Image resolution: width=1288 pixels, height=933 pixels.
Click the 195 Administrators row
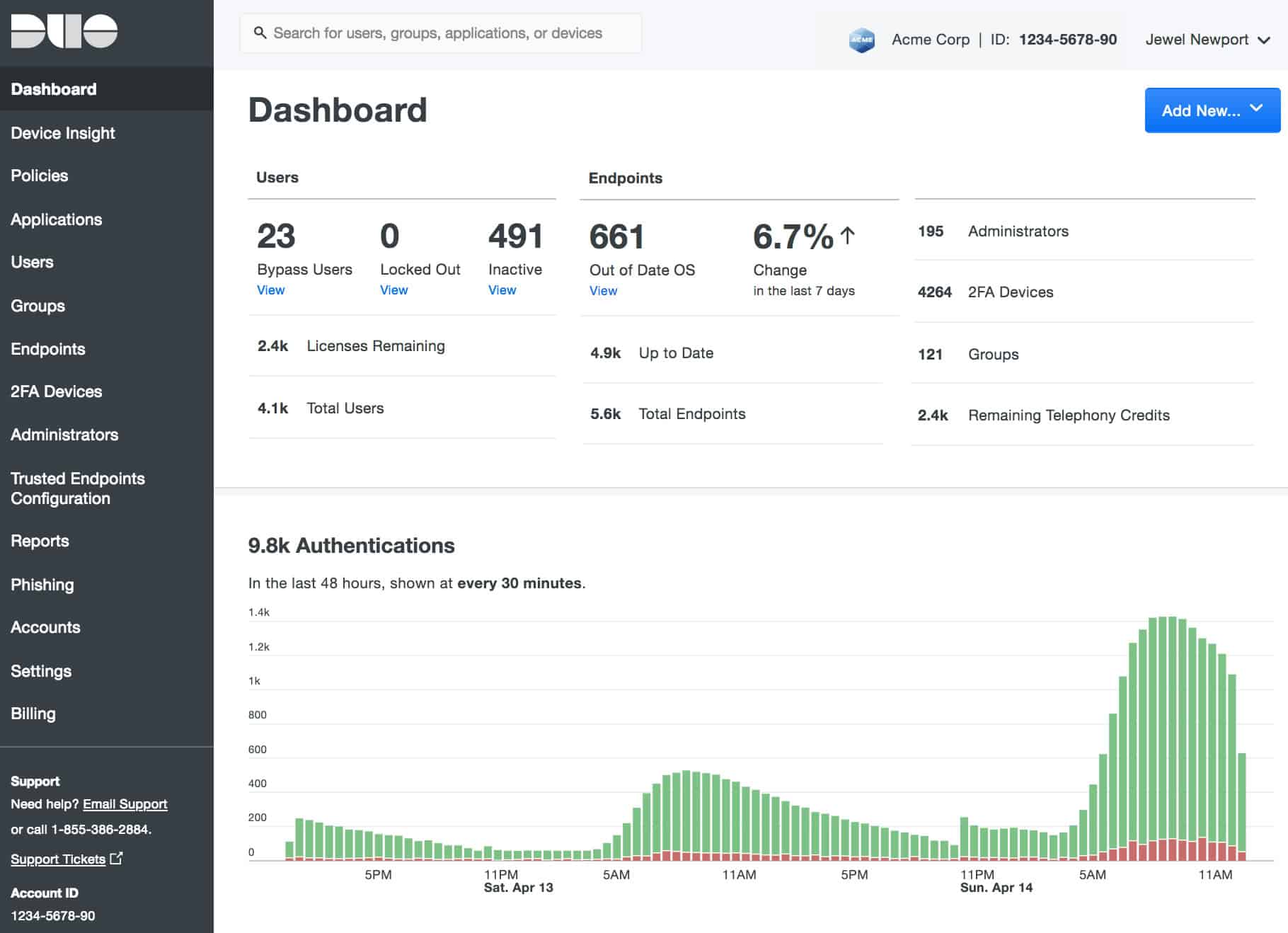[1083, 231]
